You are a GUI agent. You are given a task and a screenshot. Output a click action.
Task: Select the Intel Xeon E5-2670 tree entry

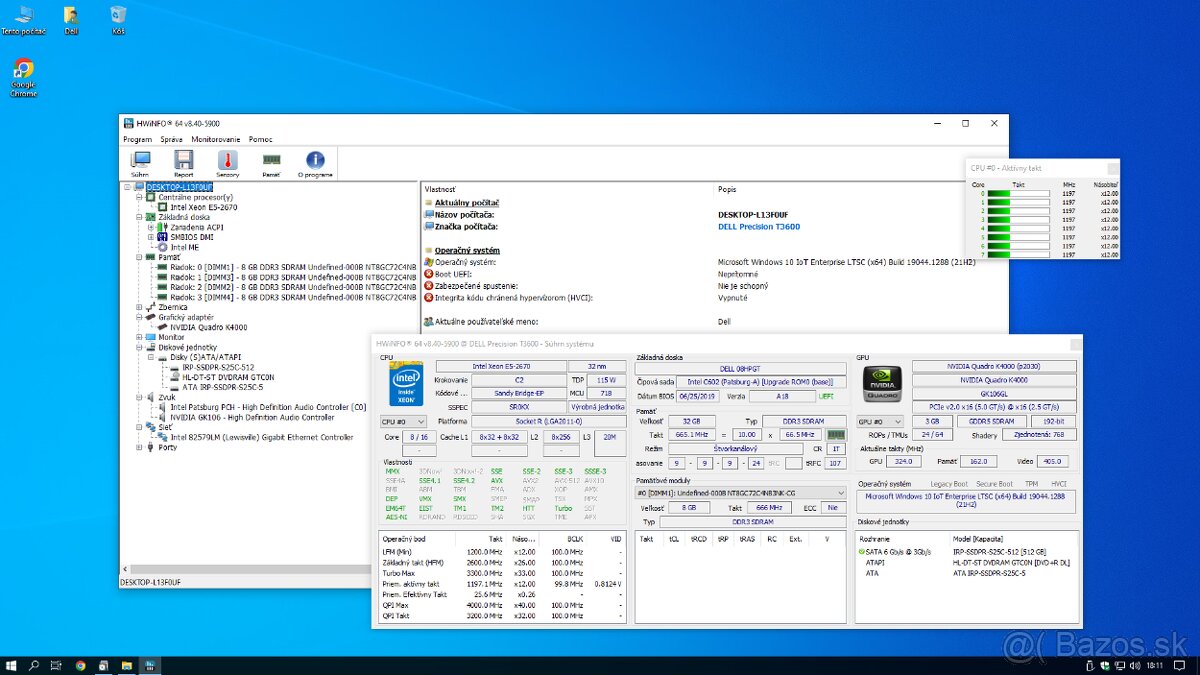(205, 206)
